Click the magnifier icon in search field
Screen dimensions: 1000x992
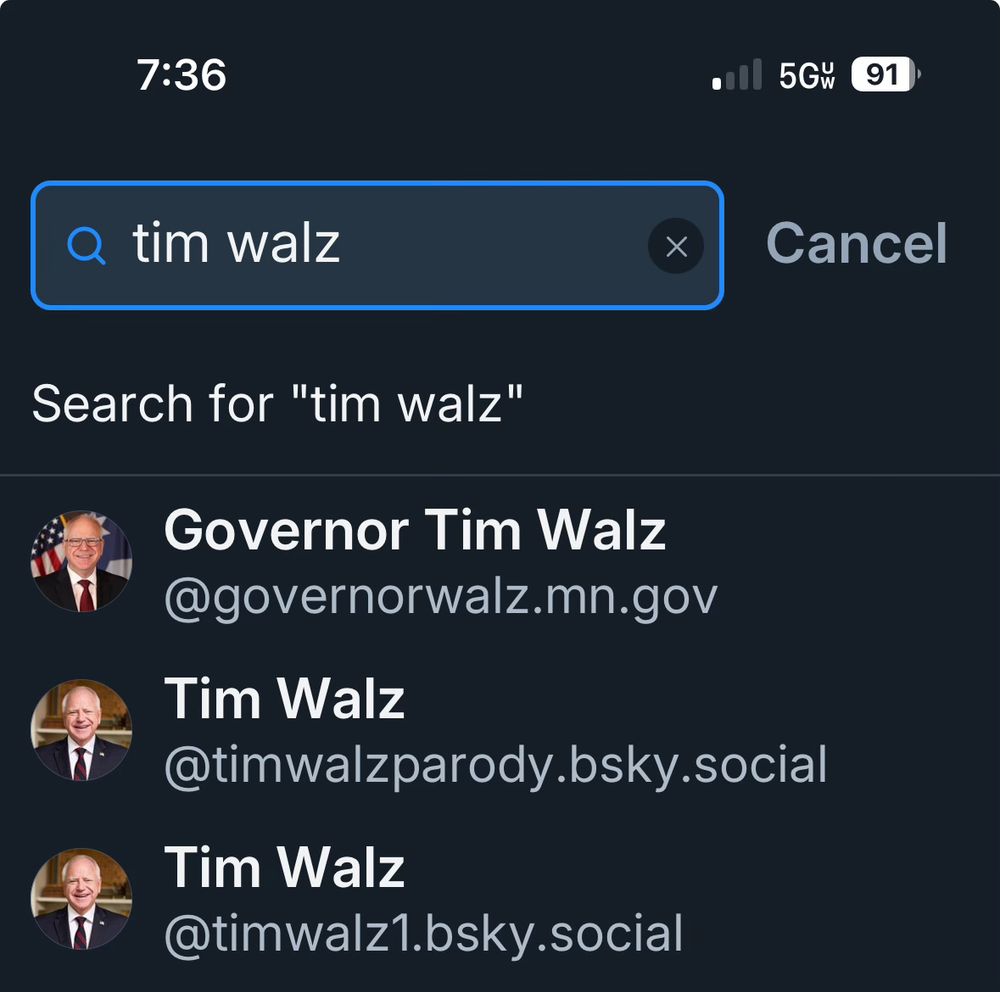click(87, 245)
